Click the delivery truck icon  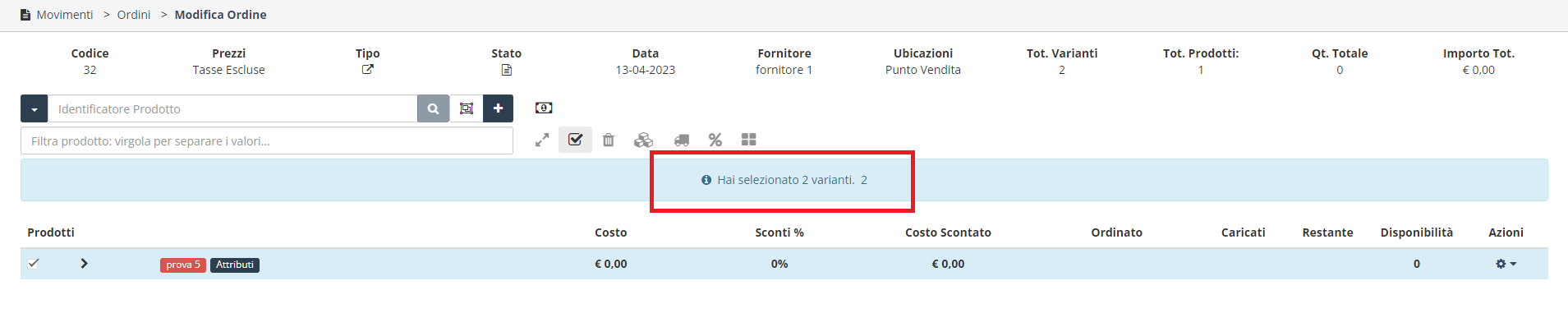[682, 140]
